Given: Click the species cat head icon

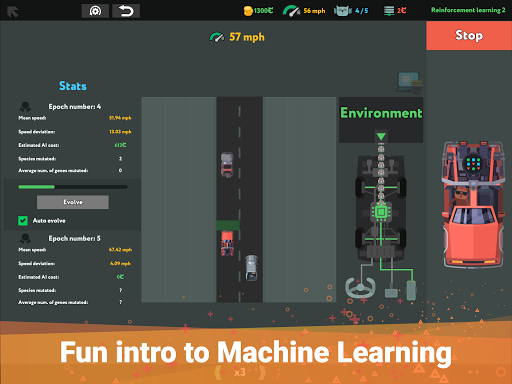Looking at the screenshot, I should tap(343, 11).
